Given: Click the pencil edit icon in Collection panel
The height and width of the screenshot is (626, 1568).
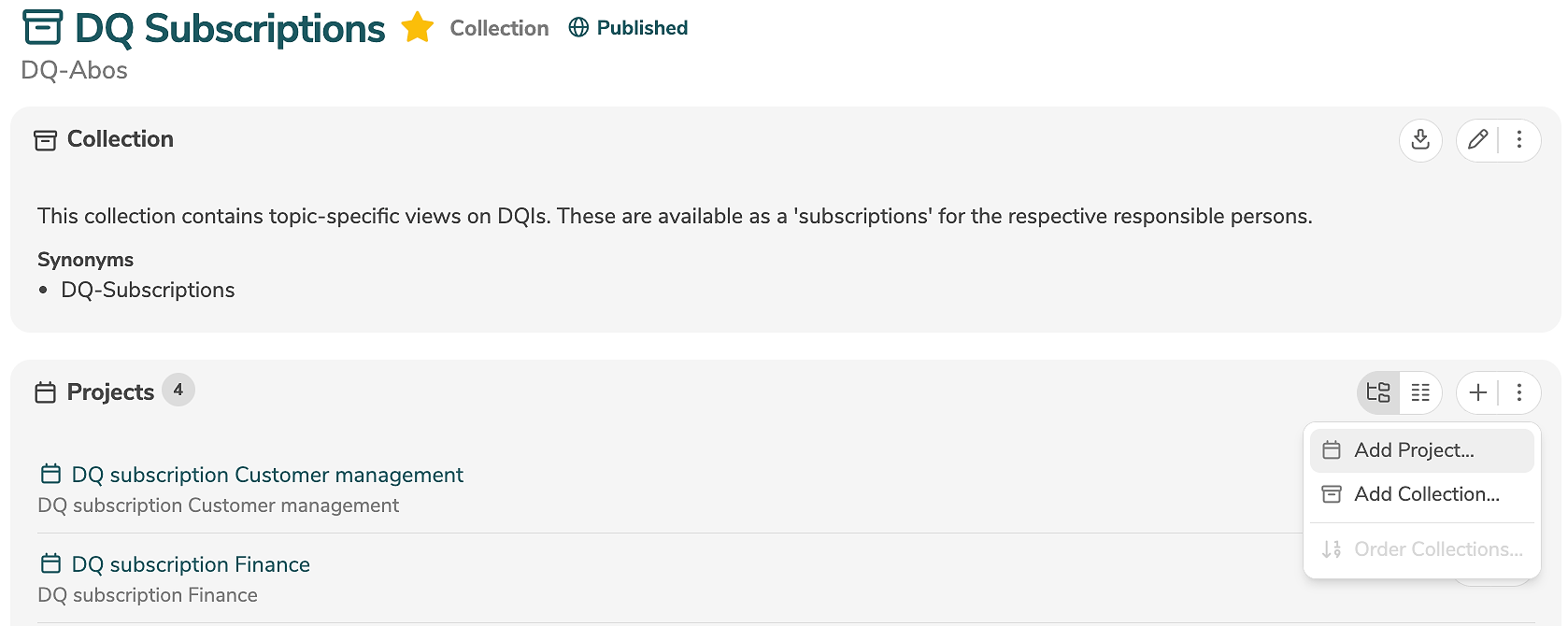Looking at the screenshot, I should point(1477,140).
